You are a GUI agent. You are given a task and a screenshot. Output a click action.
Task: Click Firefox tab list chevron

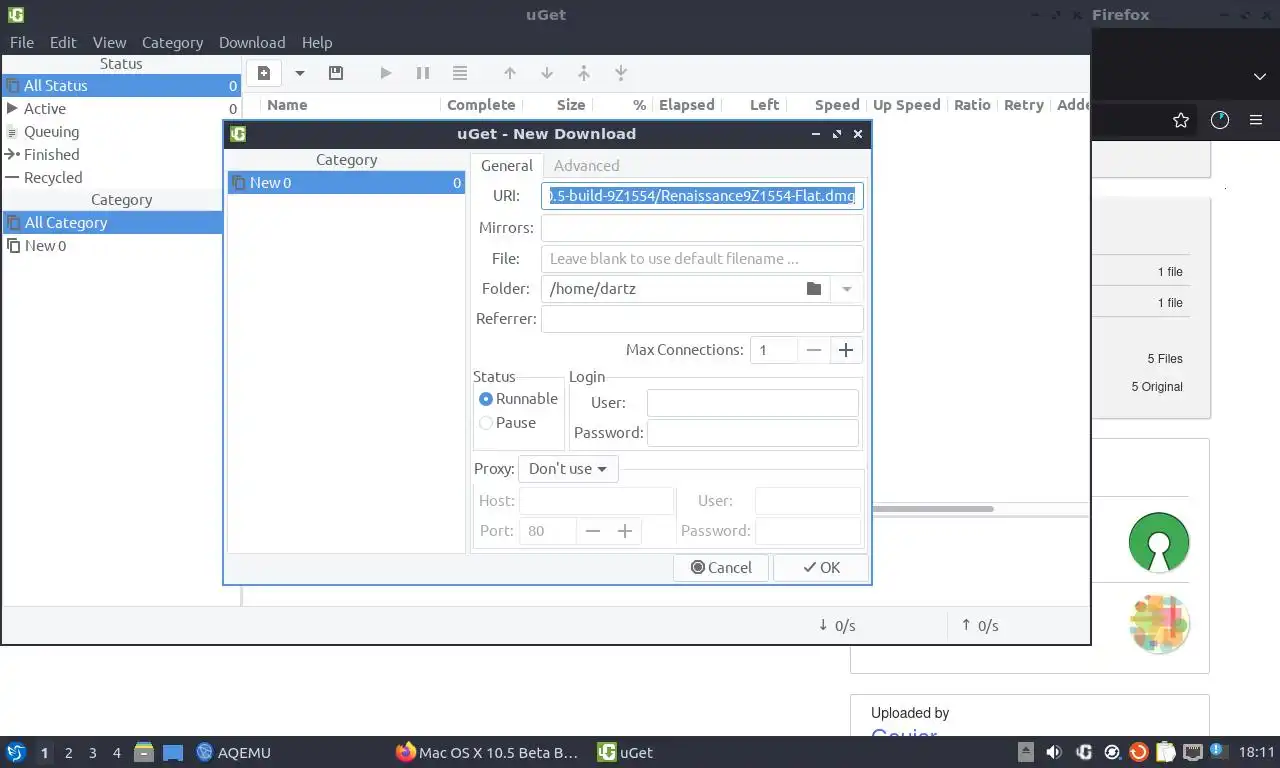(x=1260, y=76)
